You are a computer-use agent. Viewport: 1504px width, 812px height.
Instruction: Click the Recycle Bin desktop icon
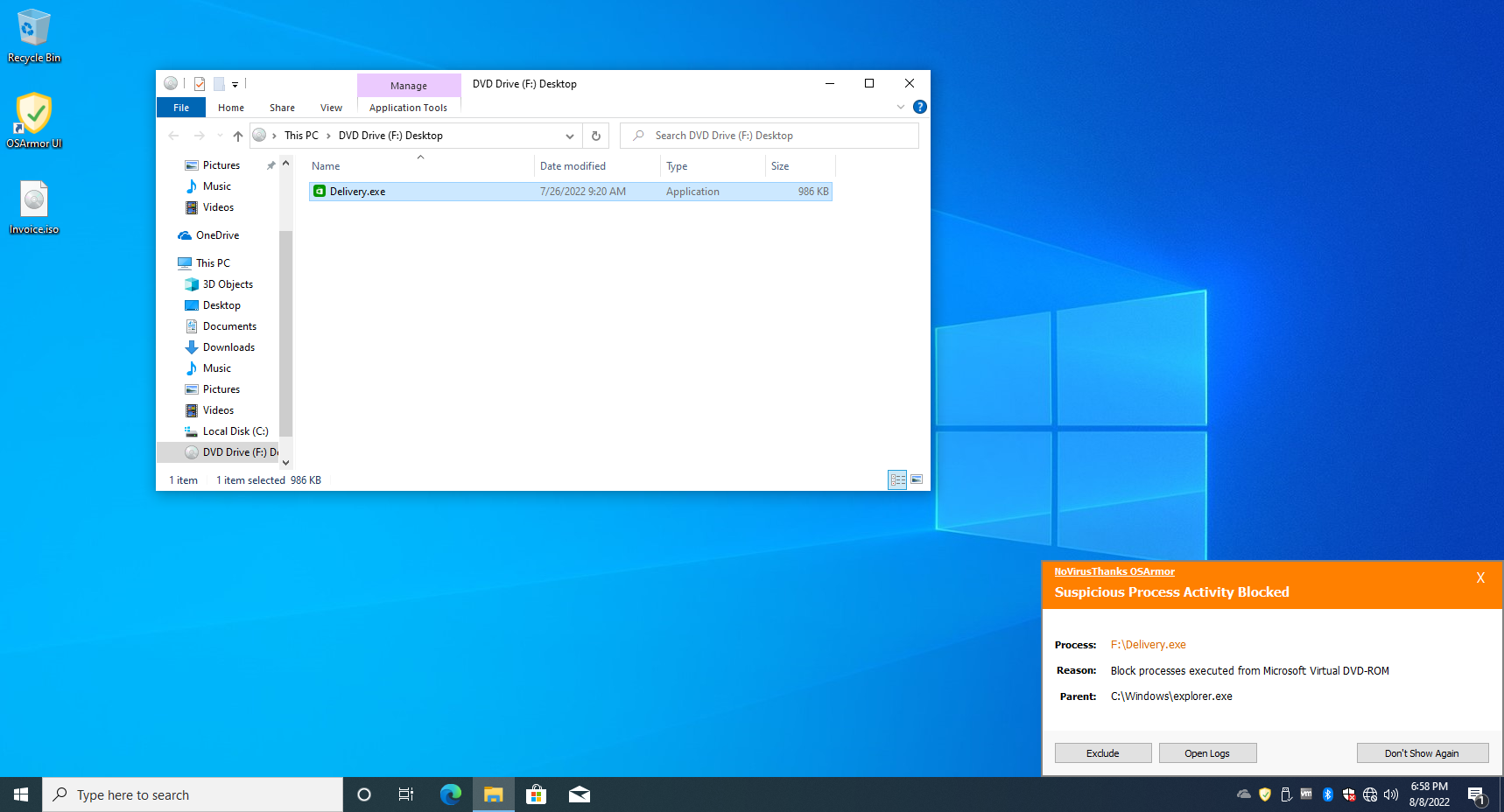click(x=34, y=36)
